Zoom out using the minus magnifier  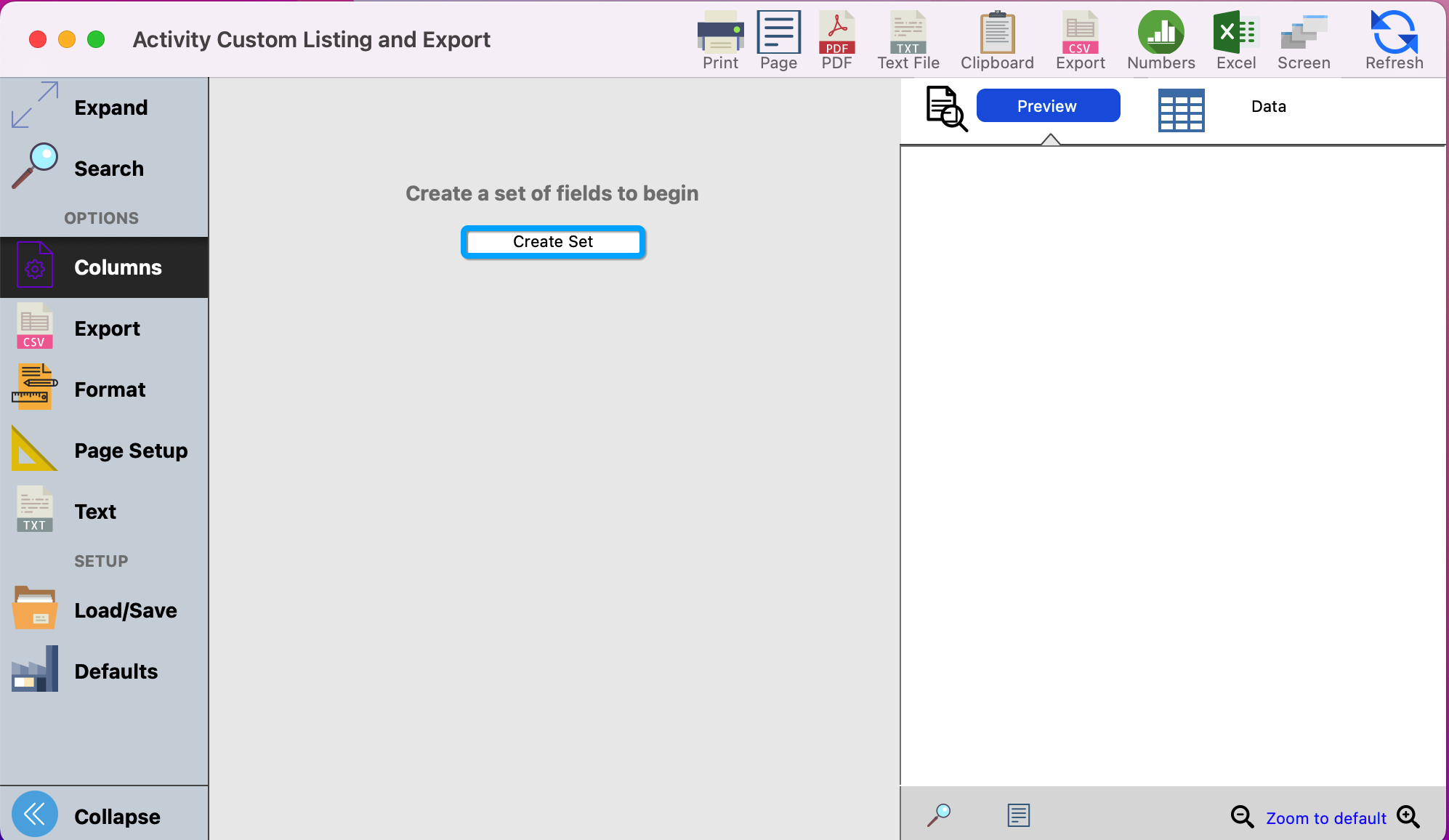point(1242,817)
